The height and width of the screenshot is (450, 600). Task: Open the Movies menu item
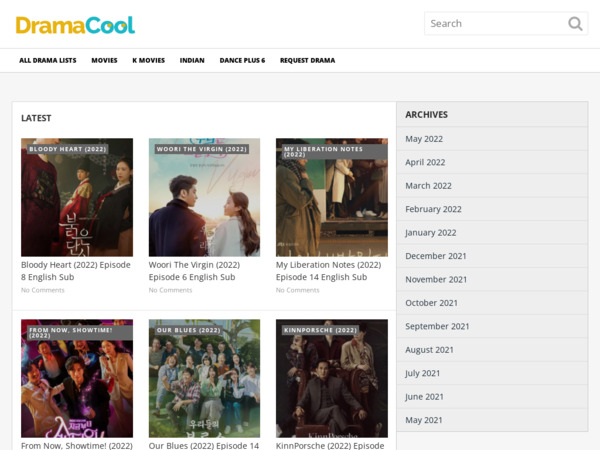104,60
